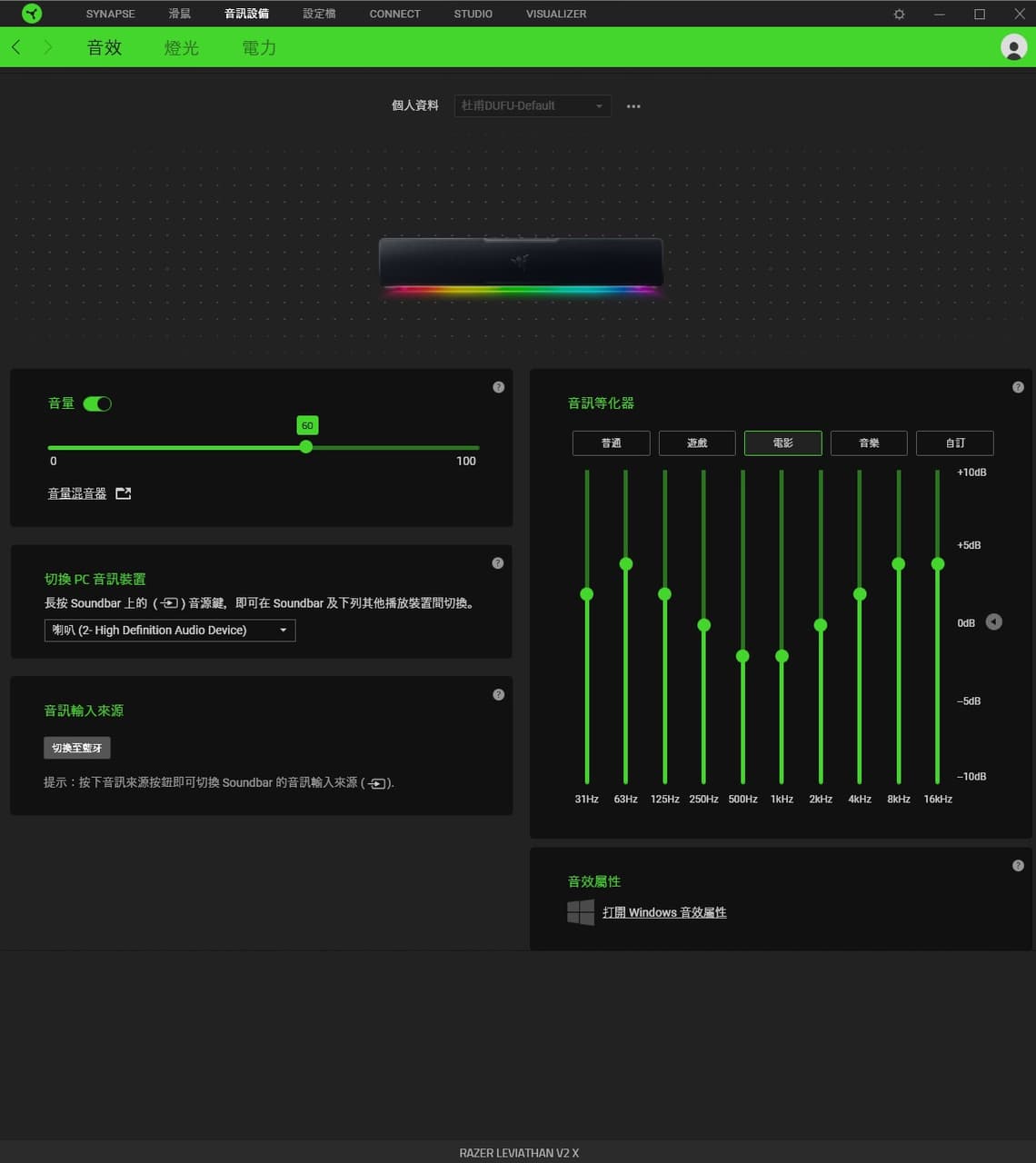Click the Leviathan soundbar image

(521, 265)
